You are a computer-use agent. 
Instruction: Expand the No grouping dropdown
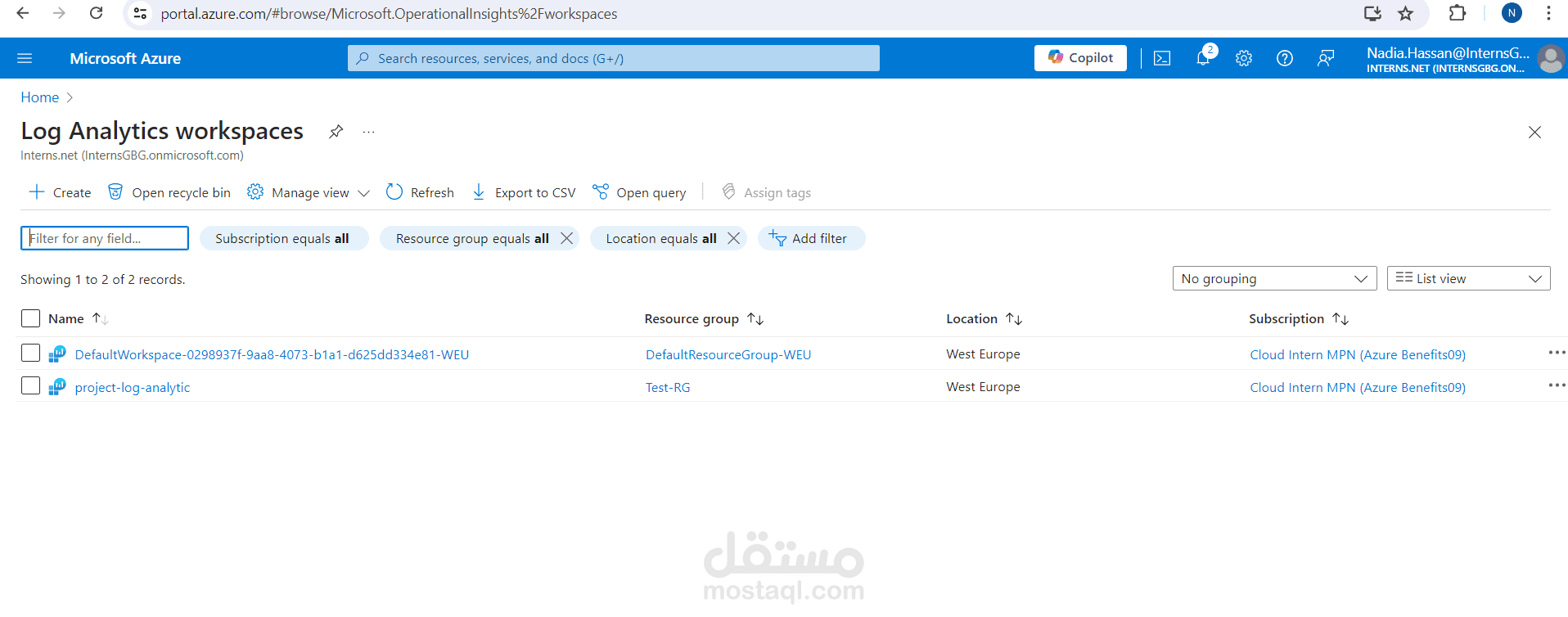click(x=1274, y=278)
